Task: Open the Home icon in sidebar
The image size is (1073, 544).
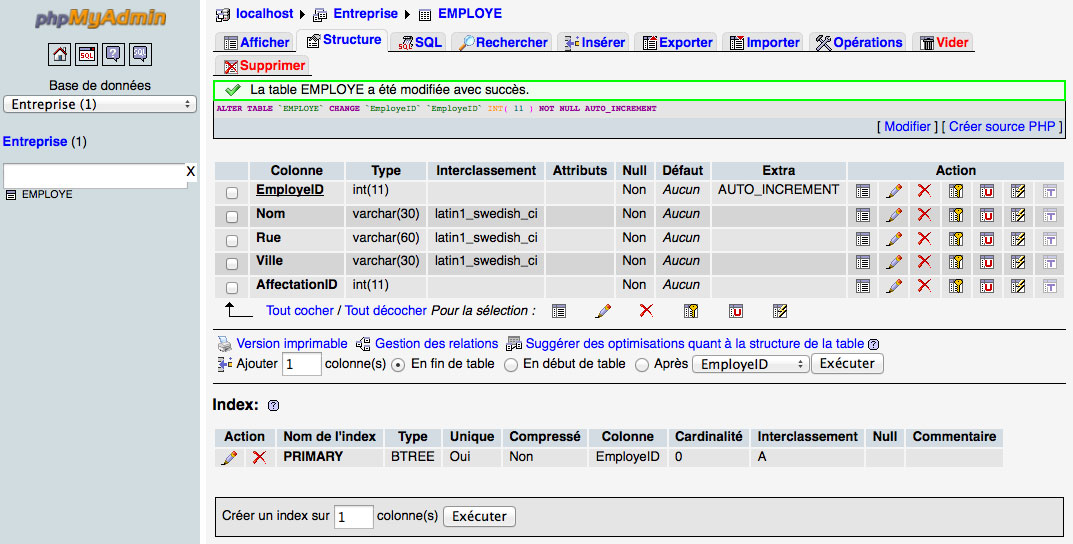Action: [x=60, y=54]
